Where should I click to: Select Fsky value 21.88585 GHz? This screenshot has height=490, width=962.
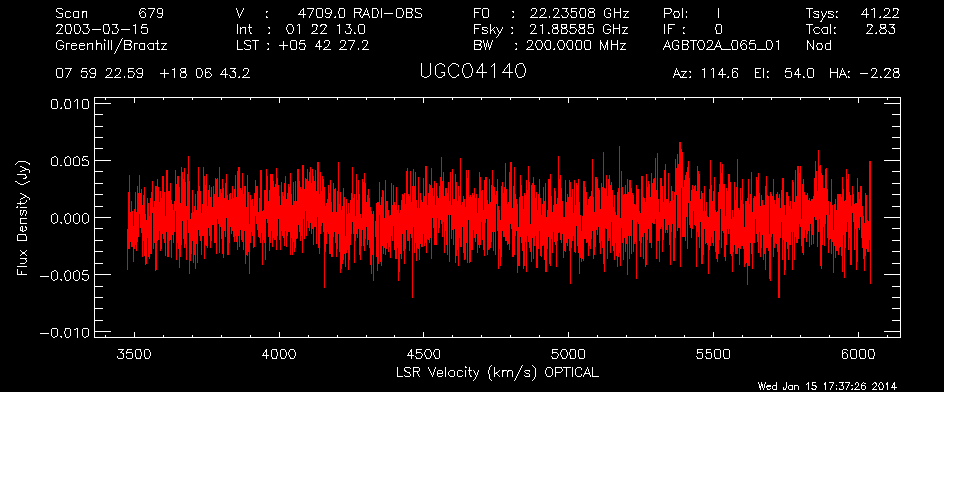(579, 29)
